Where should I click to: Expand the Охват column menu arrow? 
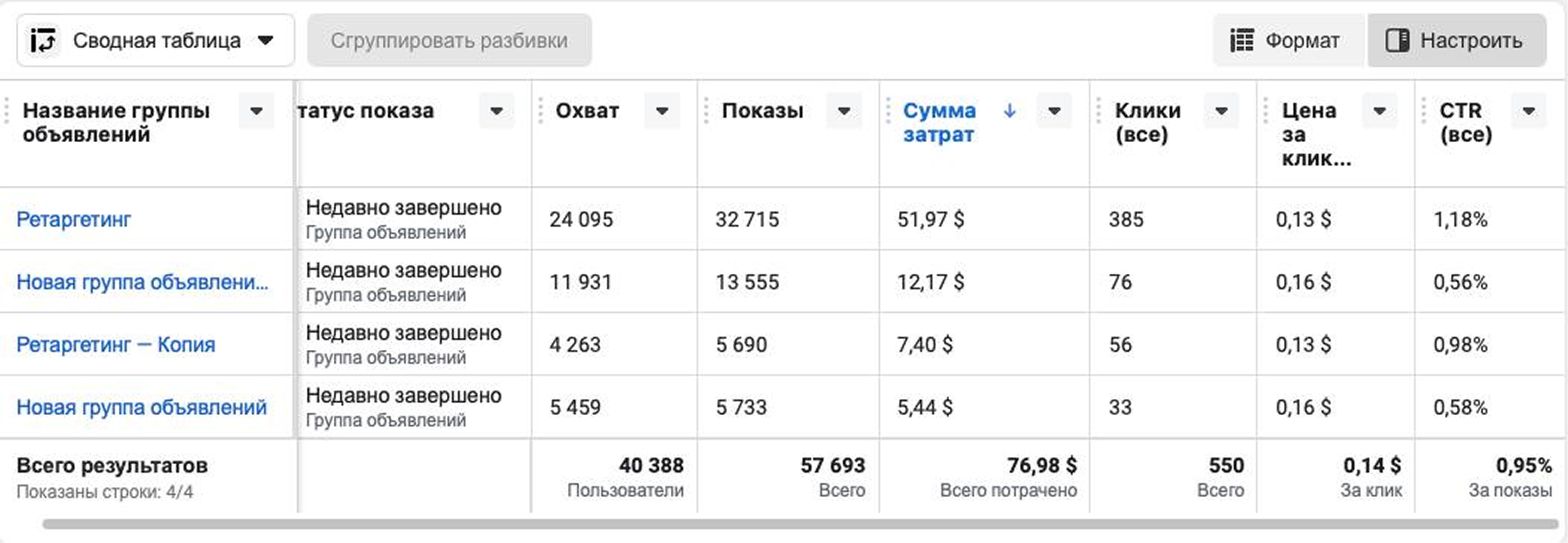click(x=662, y=111)
